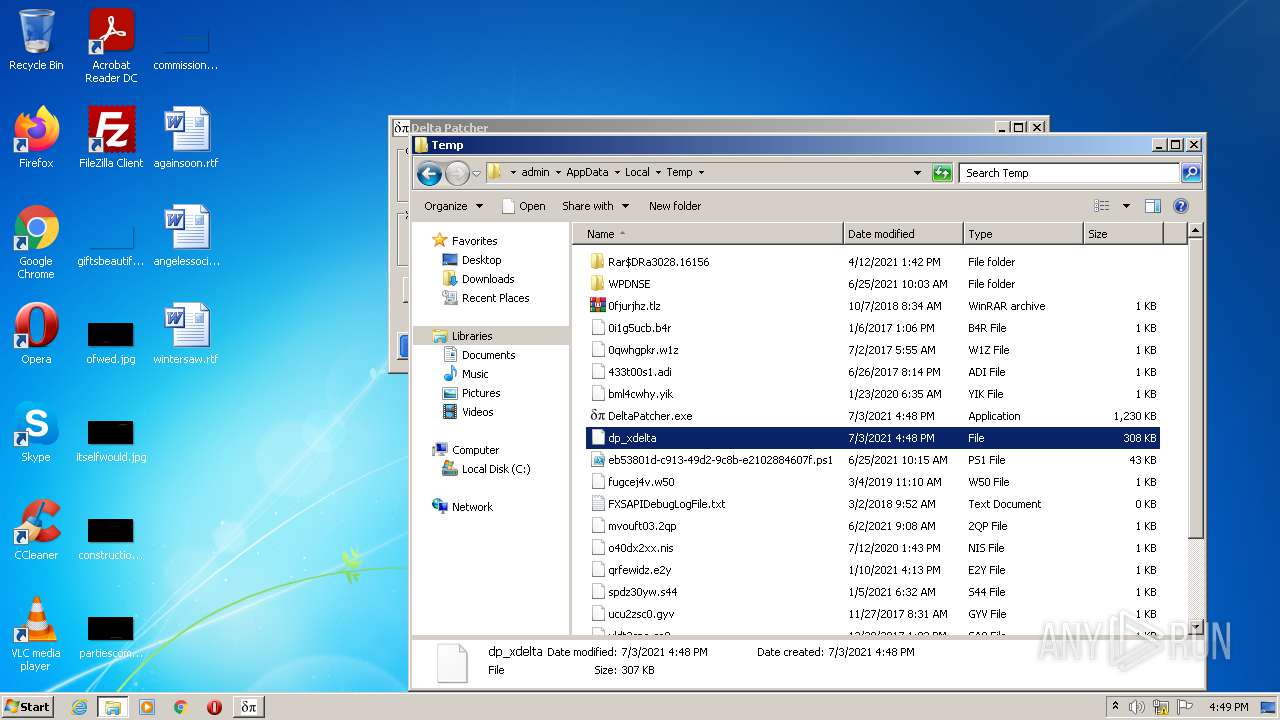Screen dimensions: 1280x720
Task: Open Recent Places in navigation pane
Action: pyautogui.click(x=495, y=298)
